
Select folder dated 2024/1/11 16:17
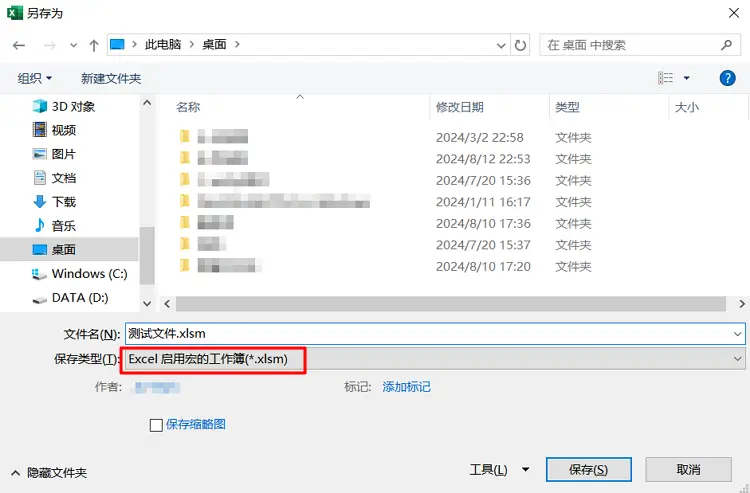pos(385,202)
